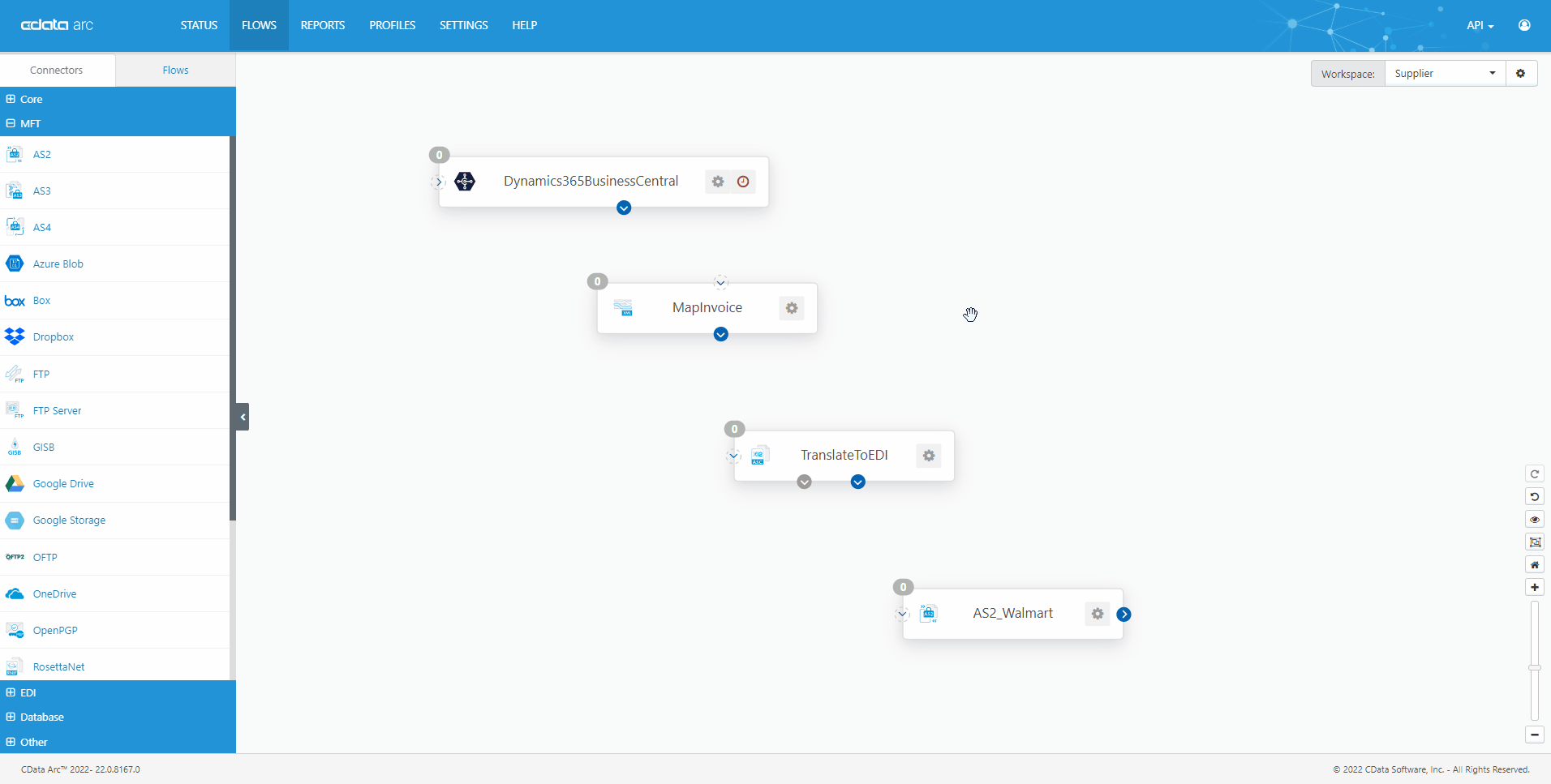Screen dimensions: 1551x784
Task: Pick the Google Storage connector icon
Action: pyautogui.click(x=15, y=520)
